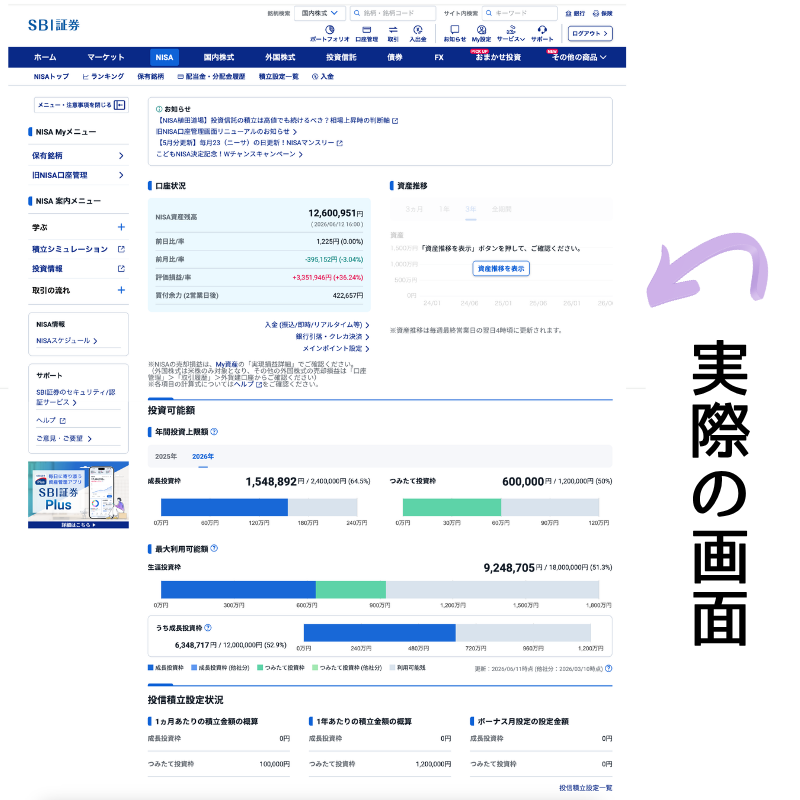This screenshot has height=800, width=800.
Task: Open the ポートフォリオ icon
Action: pyautogui.click(x=329, y=34)
